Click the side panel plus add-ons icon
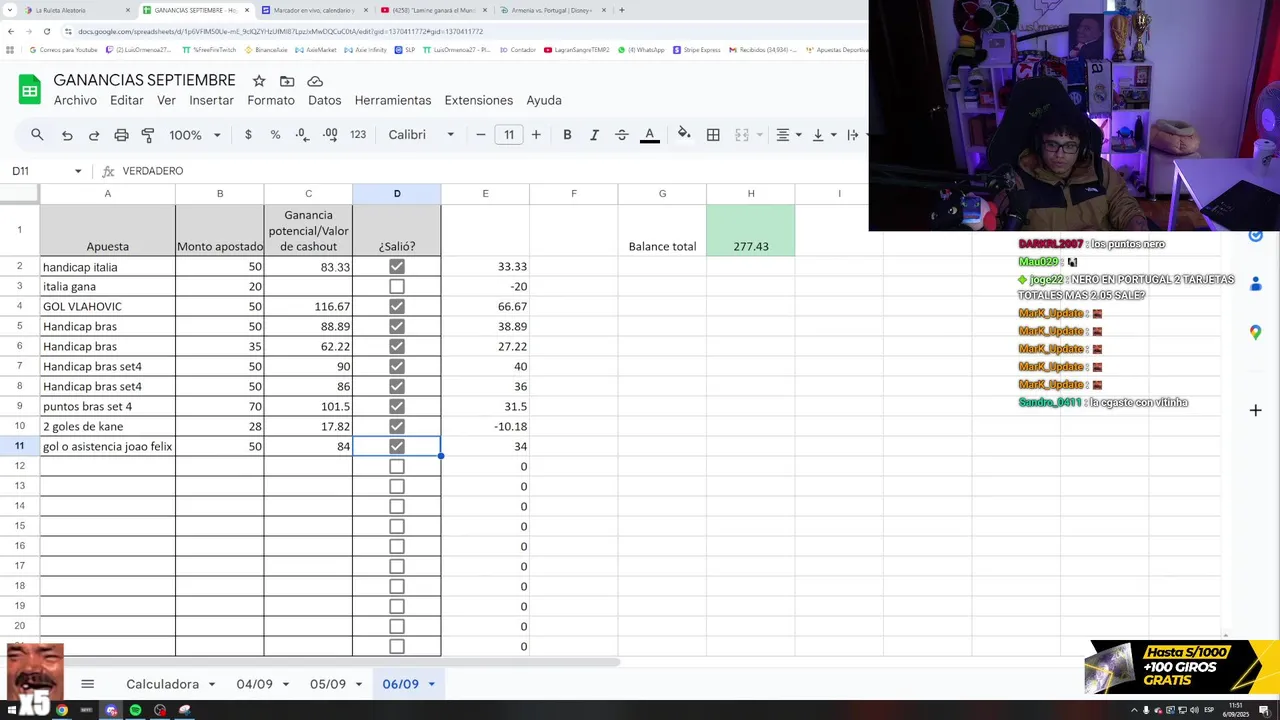The width and height of the screenshot is (1280, 720). coord(1255,410)
